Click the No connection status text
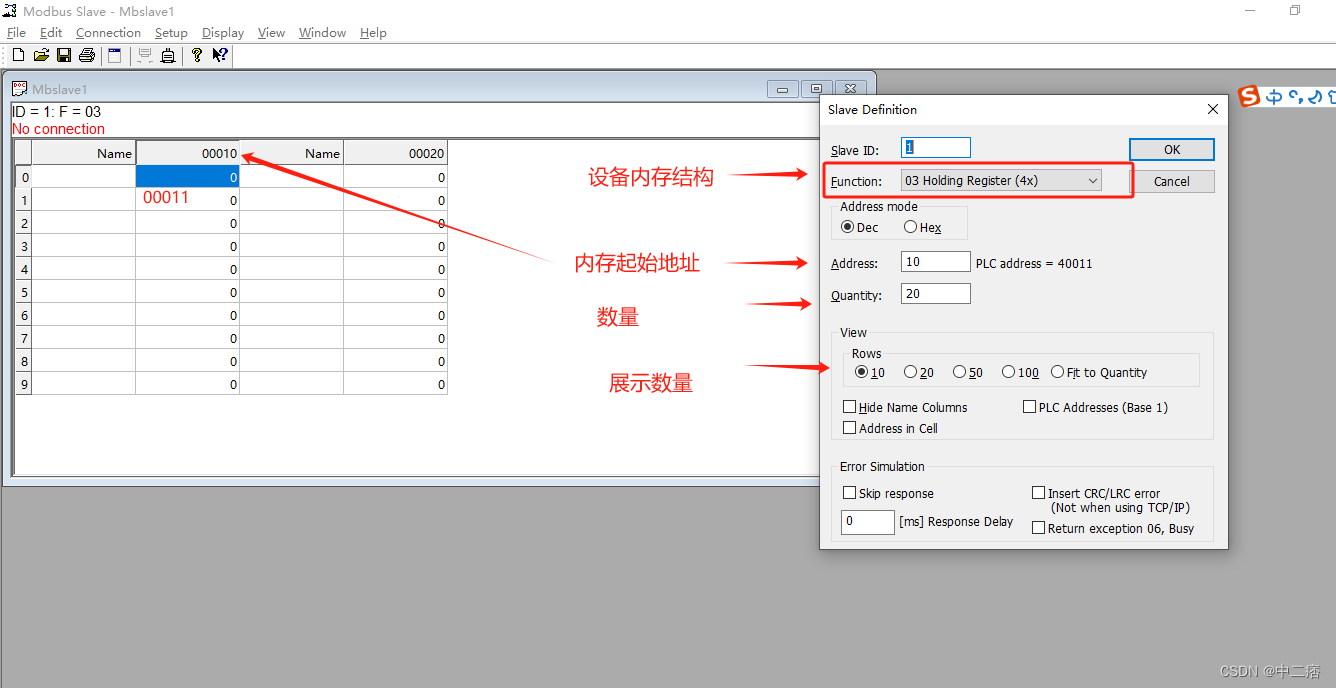The height and width of the screenshot is (688, 1336). tap(58, 129)
